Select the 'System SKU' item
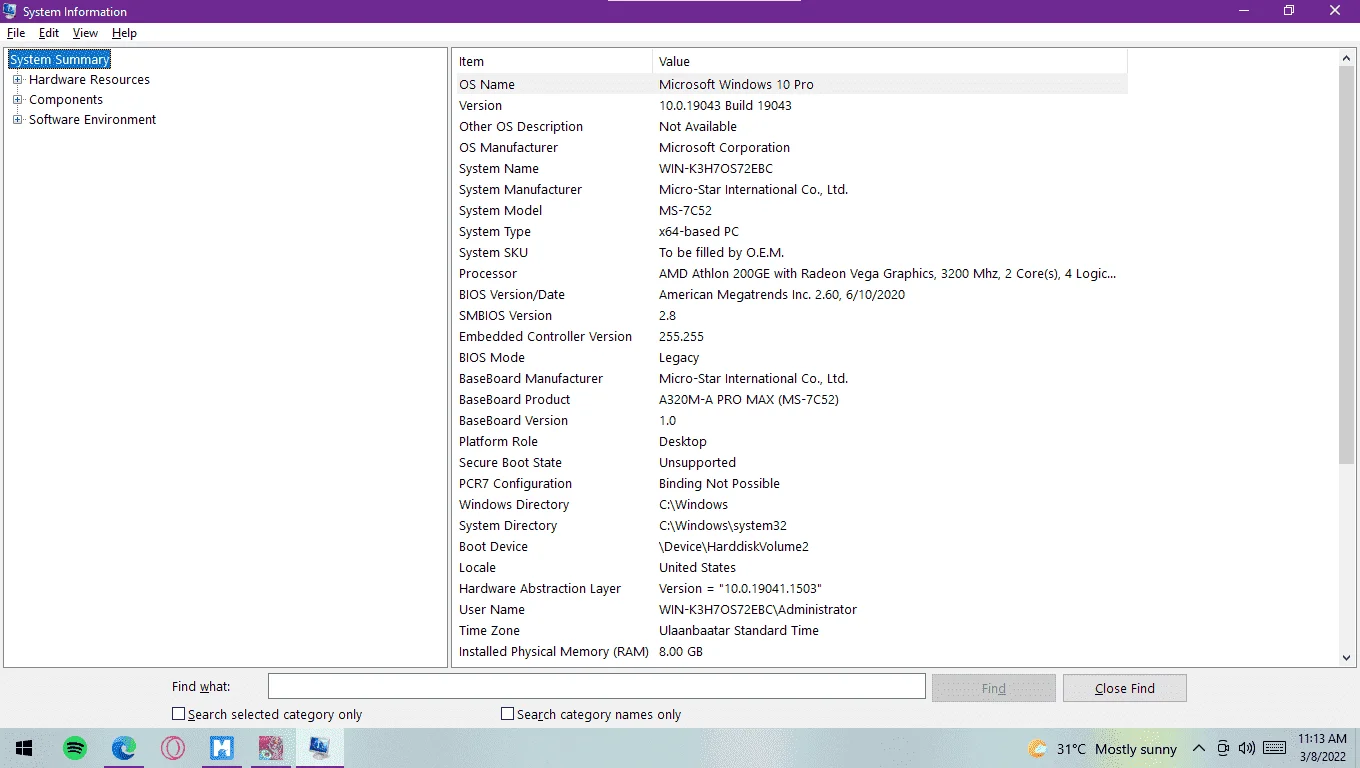Image resolution: width=1360 pixels, height=768 pixels. pos(493,253)
